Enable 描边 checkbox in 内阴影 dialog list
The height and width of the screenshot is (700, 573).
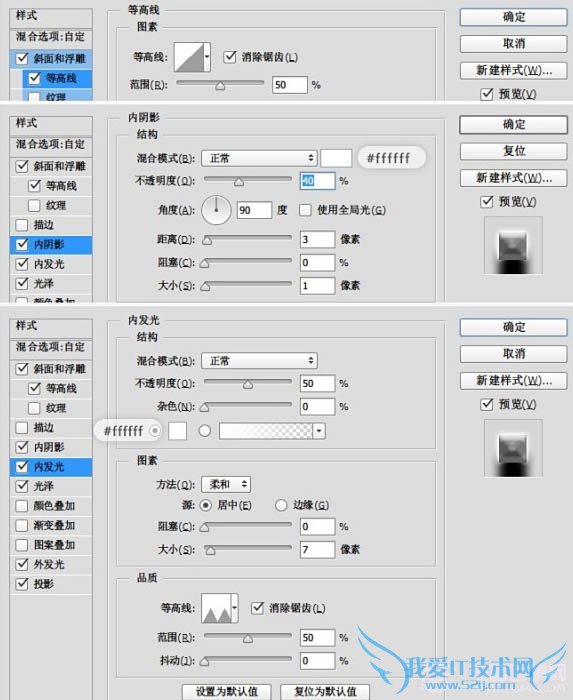pyautogui.click(x=22, y=225)
